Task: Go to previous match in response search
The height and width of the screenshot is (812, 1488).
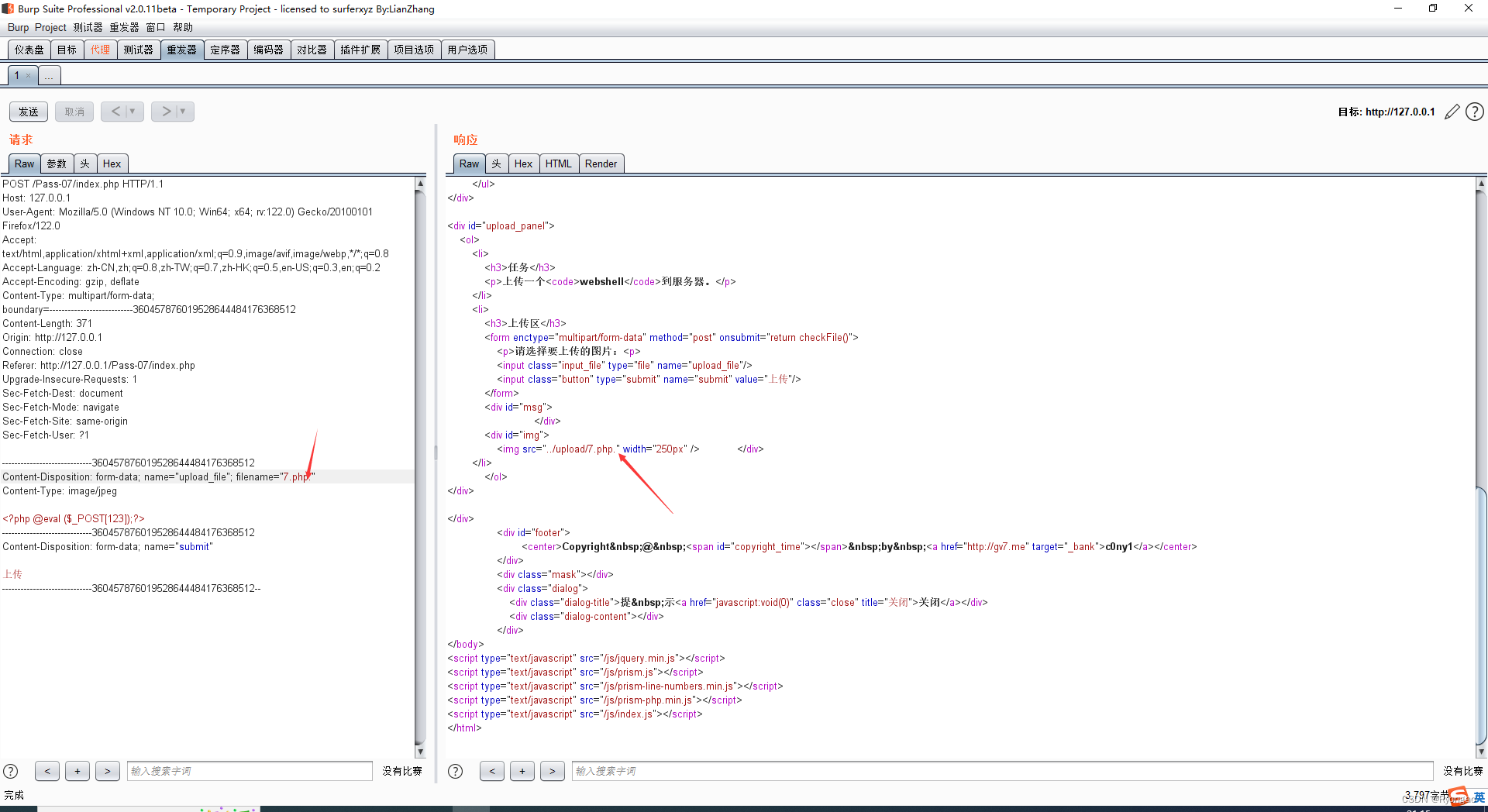Action: [x=492, y=771]
